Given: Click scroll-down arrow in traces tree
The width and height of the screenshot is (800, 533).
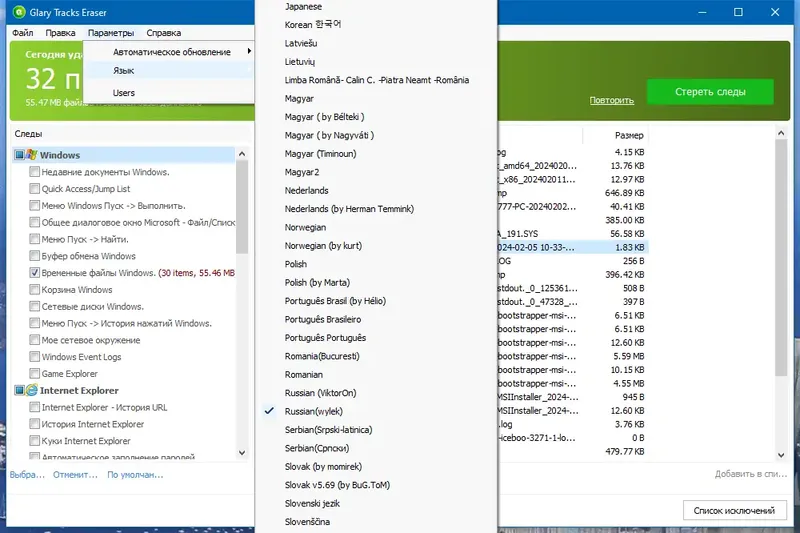Looking at the screenshot, I should tap(242, 452).
